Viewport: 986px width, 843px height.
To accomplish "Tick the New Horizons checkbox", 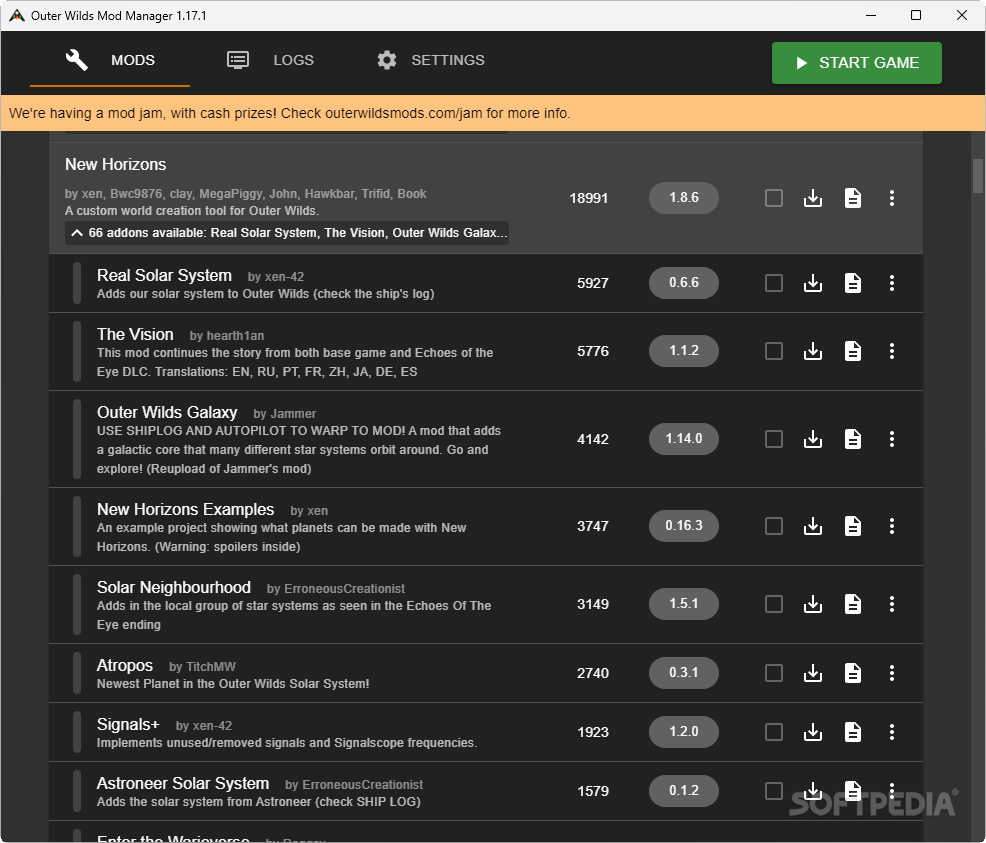I will click(x=773, y=198).
